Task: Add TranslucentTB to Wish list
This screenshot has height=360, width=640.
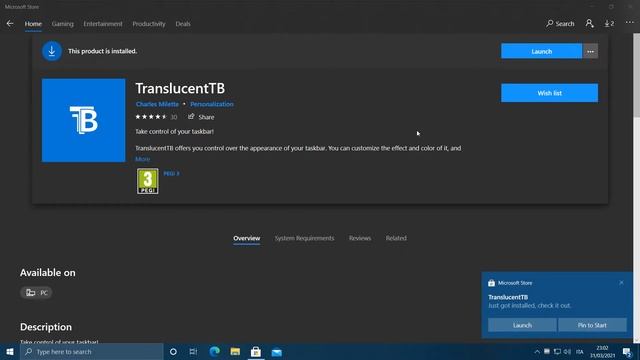Action: click(549, 93)
